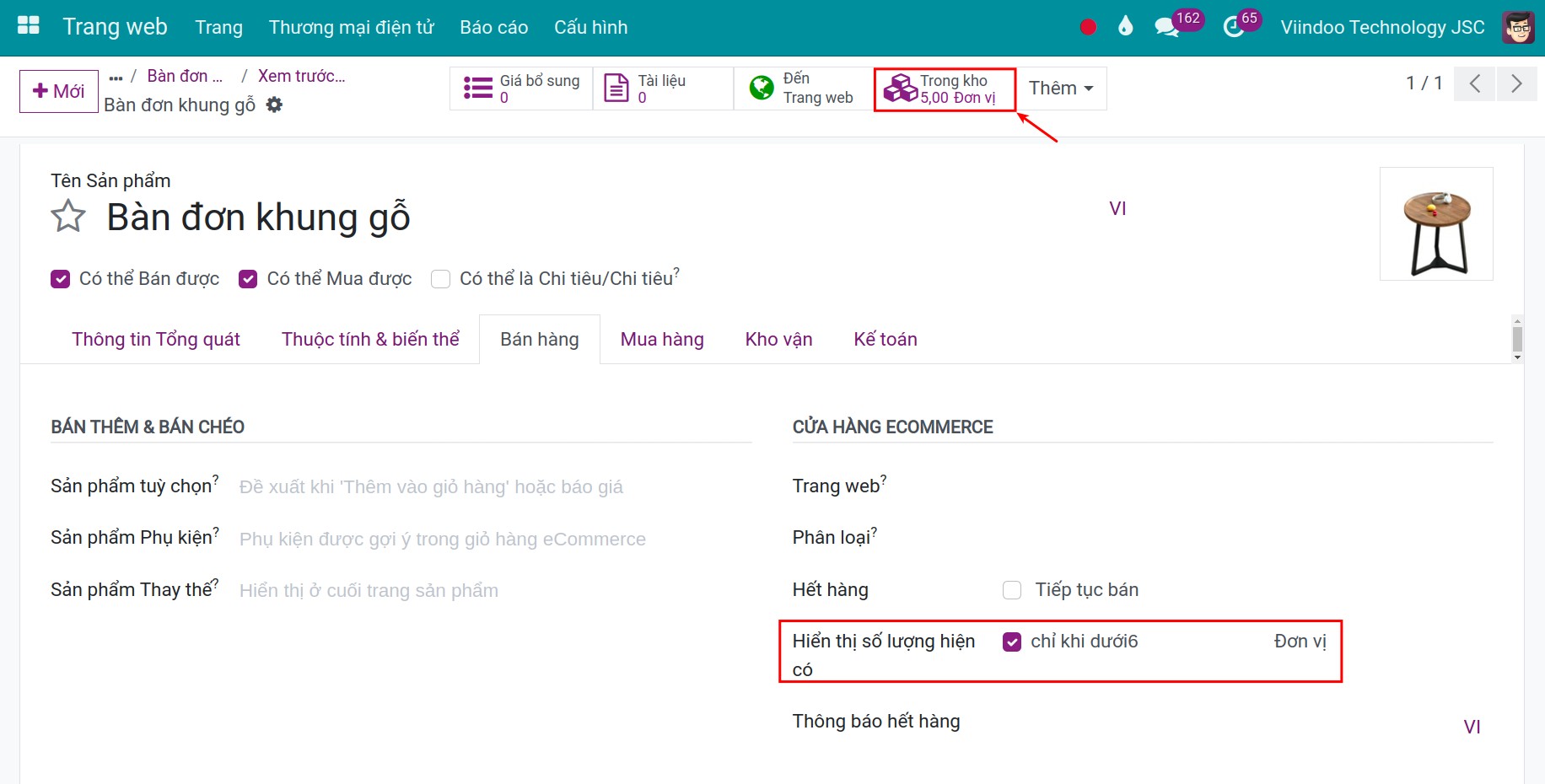Open Vindoo Technology JSC company switcher
This screenshot has width=1545, height=784.
pyautogui.click(x=1382, y=27)
